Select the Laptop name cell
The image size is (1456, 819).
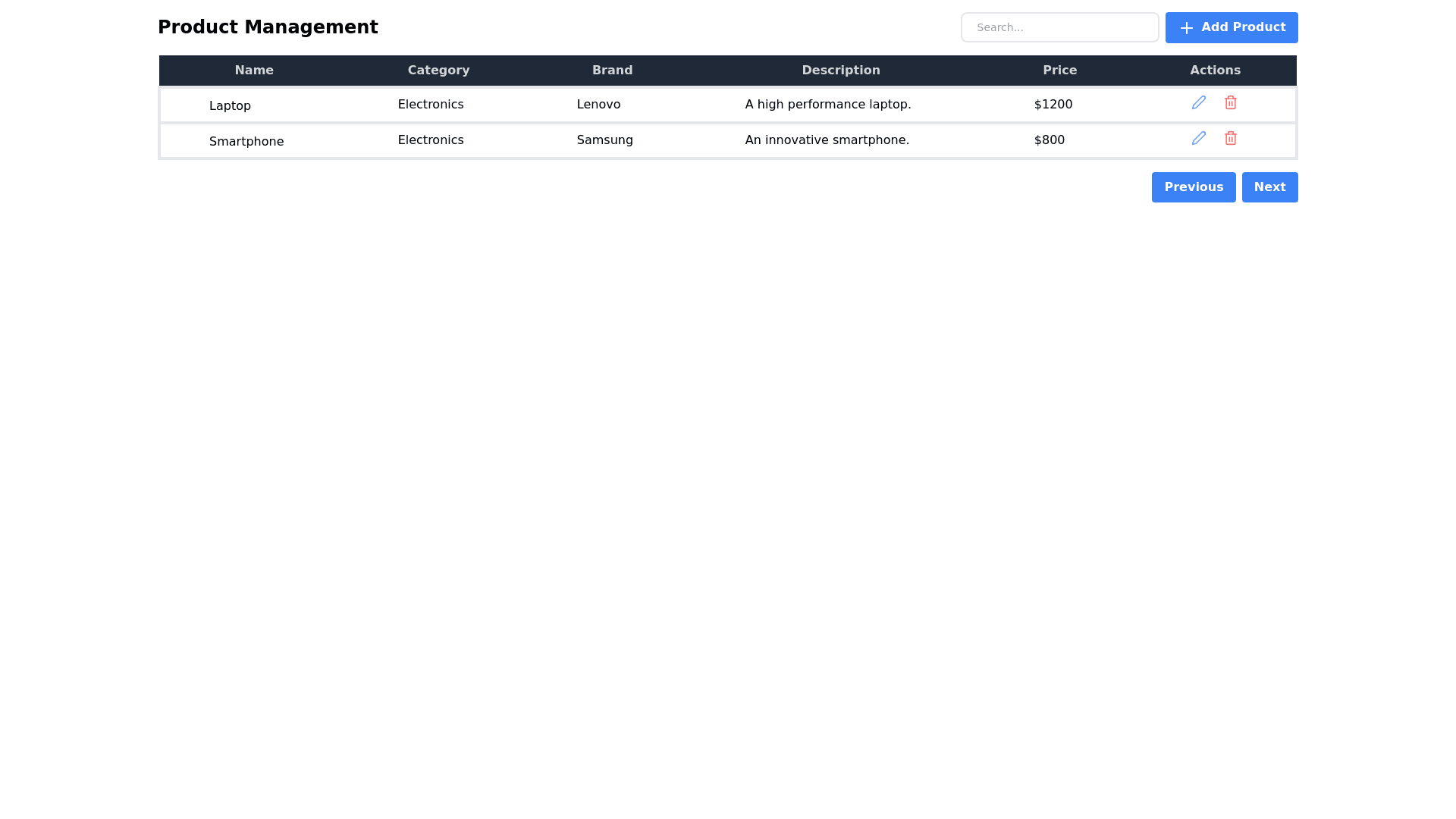click(230, 106)
